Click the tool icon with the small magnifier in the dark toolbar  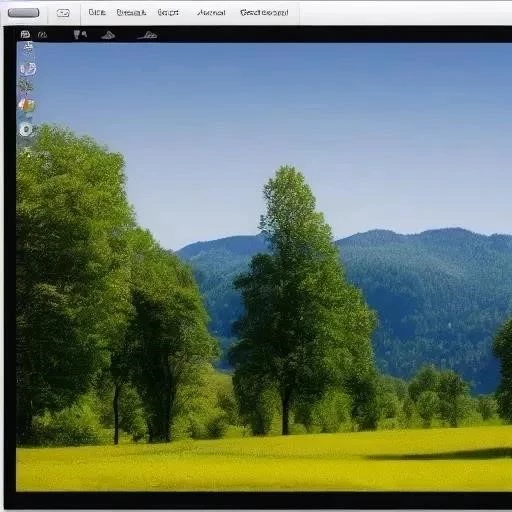click(80, 34)
